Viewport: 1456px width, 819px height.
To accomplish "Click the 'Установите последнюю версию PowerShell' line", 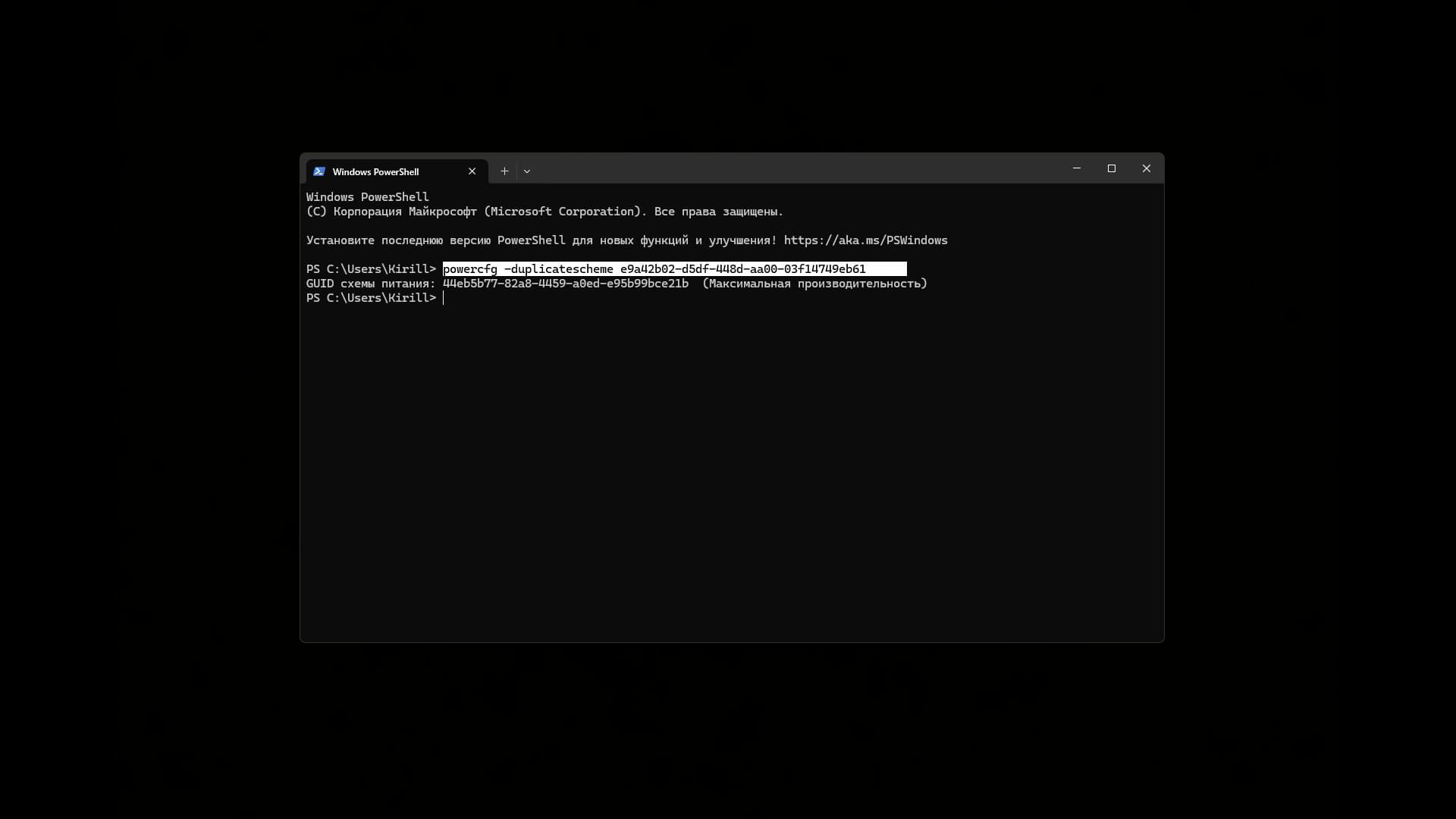I will pyautogui.click(x=627, y=240).
